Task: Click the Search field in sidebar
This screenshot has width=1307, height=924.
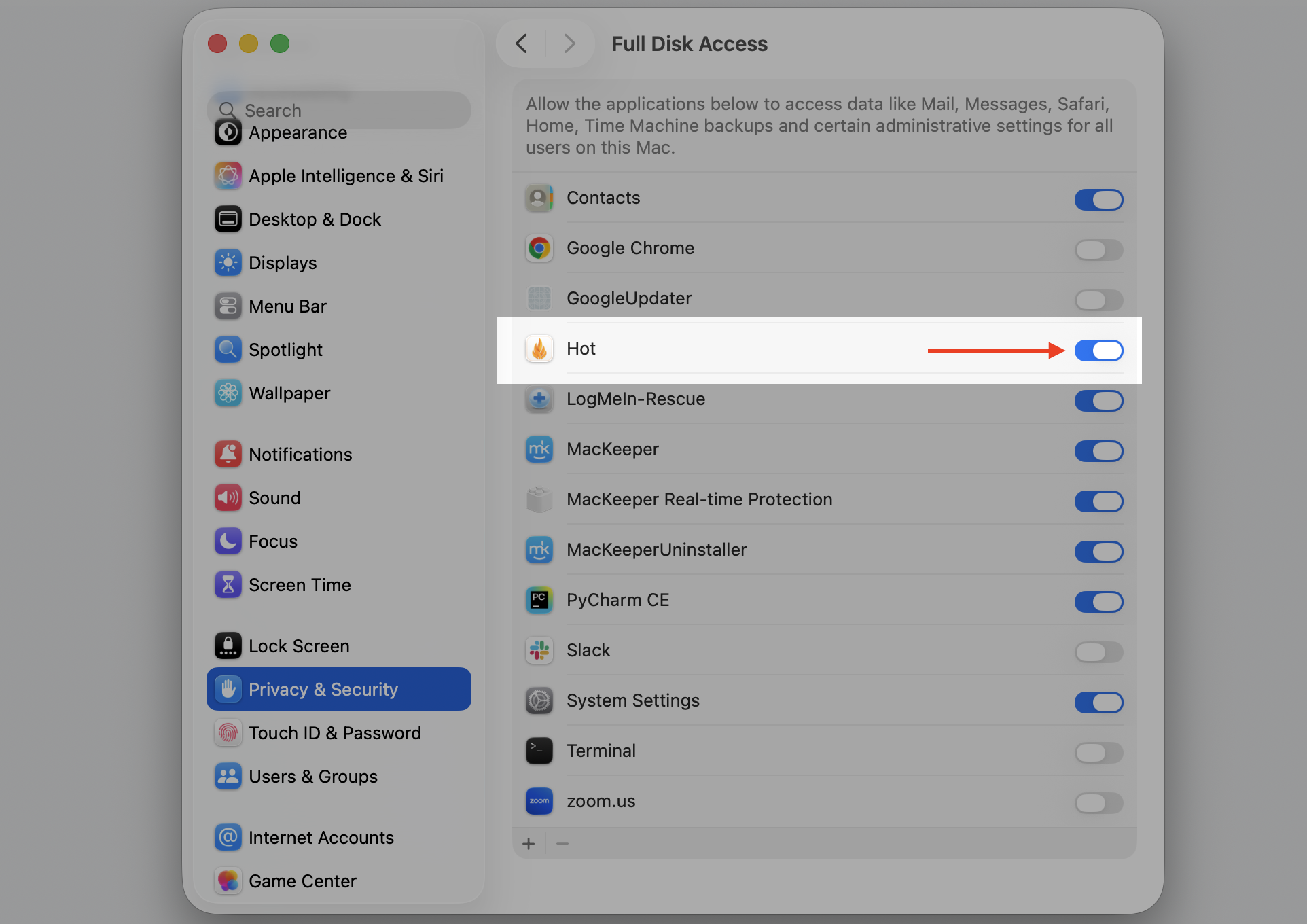Action: (x=338, y=109)
